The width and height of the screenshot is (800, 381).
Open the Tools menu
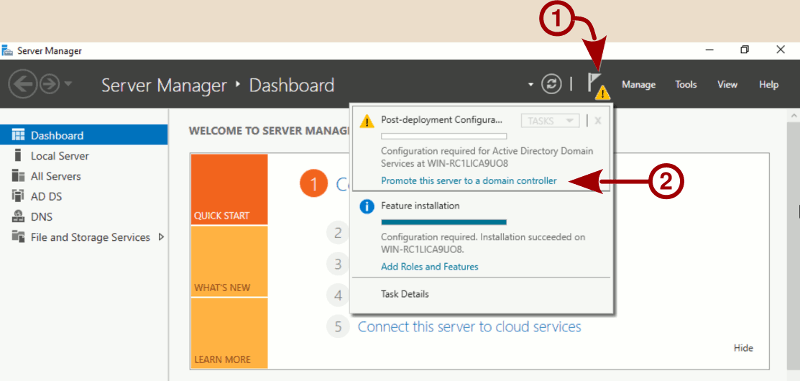click(686, 85)
